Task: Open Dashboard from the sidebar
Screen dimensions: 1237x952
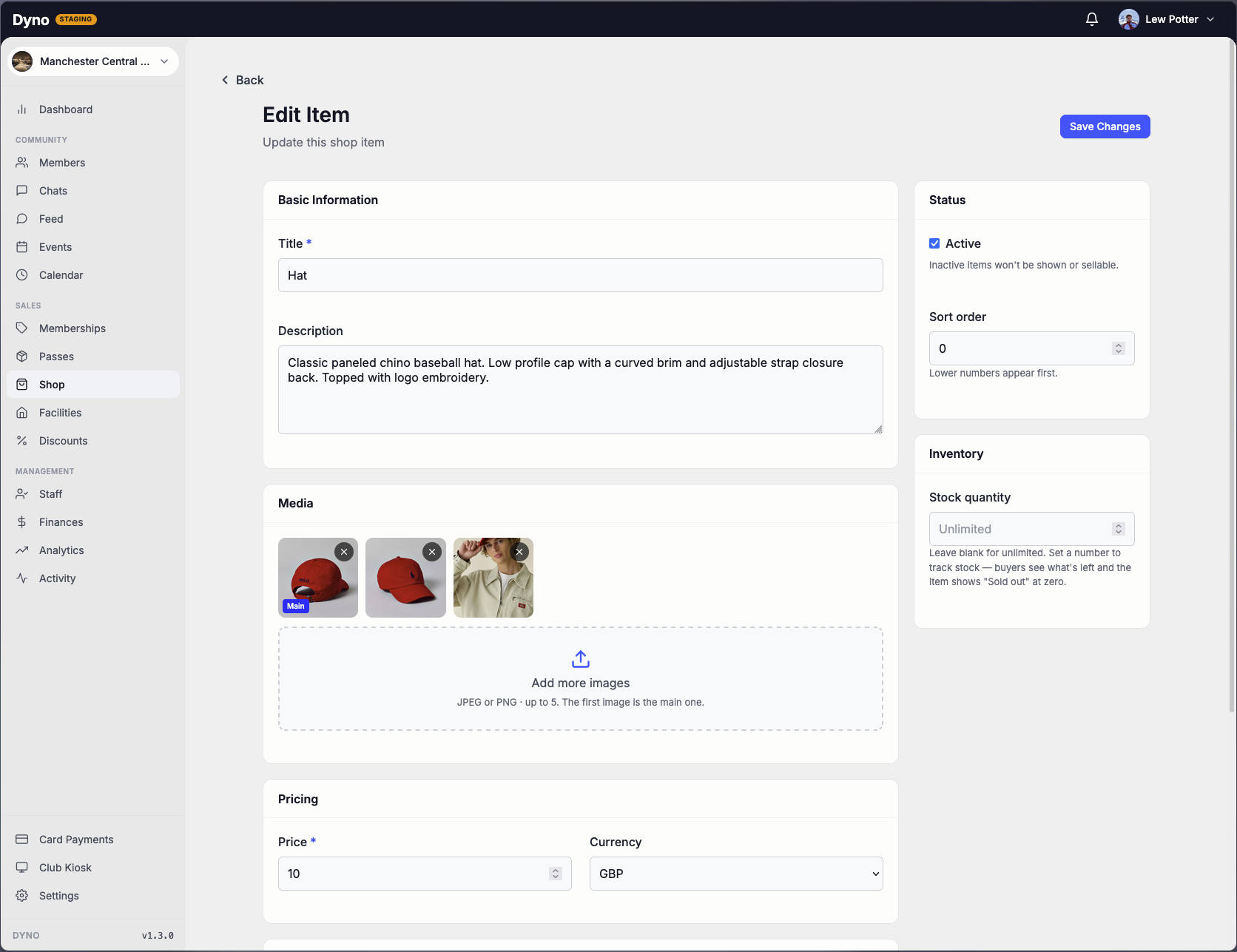Action: pyautogui.click(x=93, y=109)
